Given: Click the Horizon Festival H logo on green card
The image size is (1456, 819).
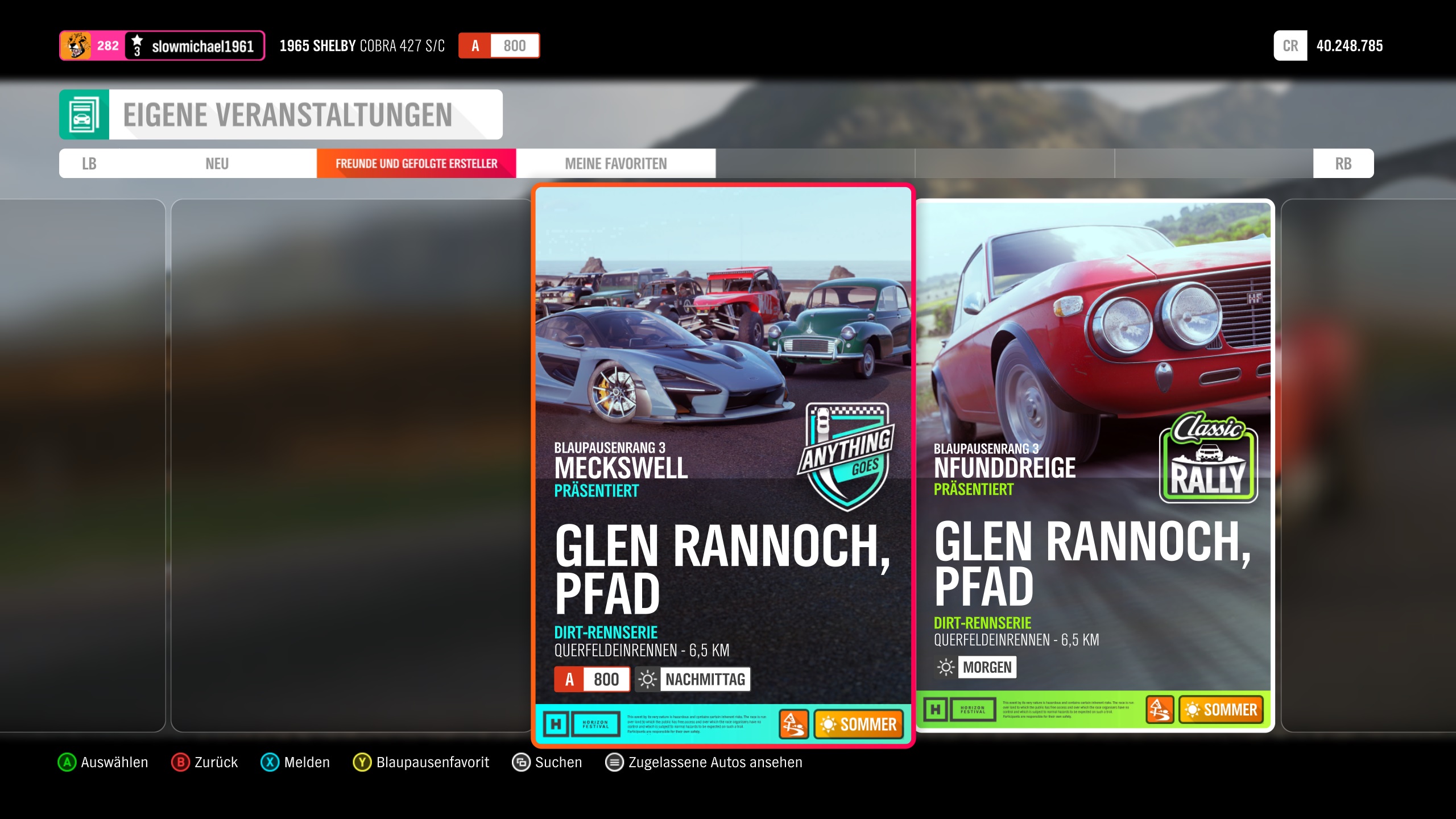Looking at the screenshot, I should (936, 709).
